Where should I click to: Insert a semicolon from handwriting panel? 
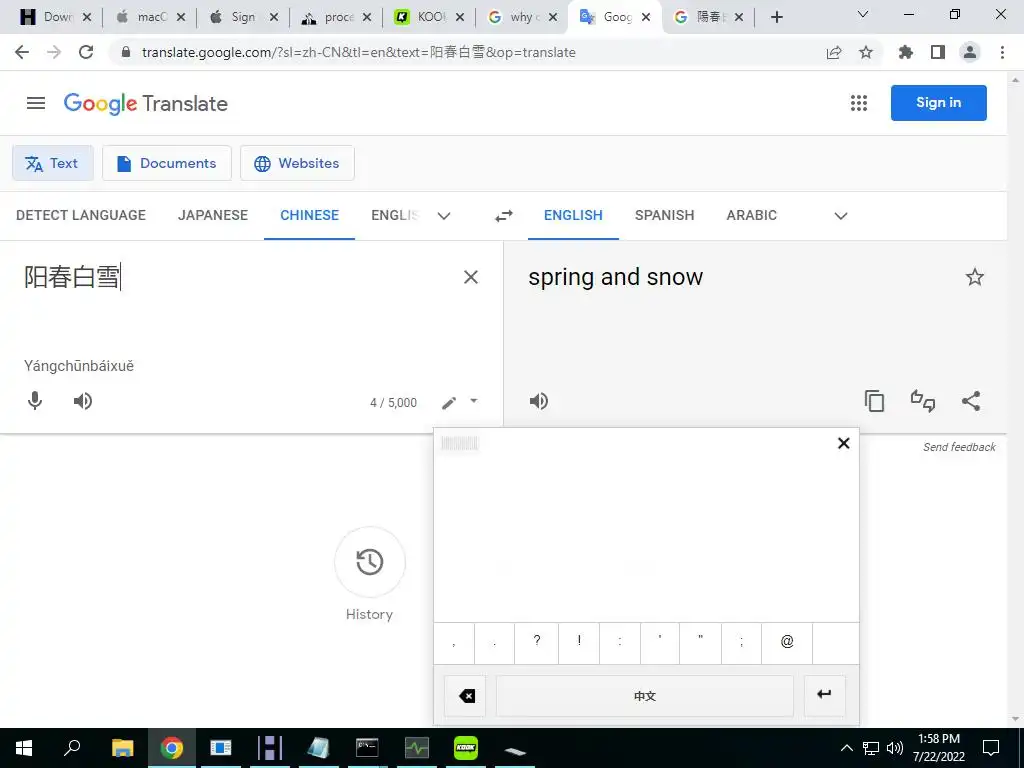[x=741, y=641]
